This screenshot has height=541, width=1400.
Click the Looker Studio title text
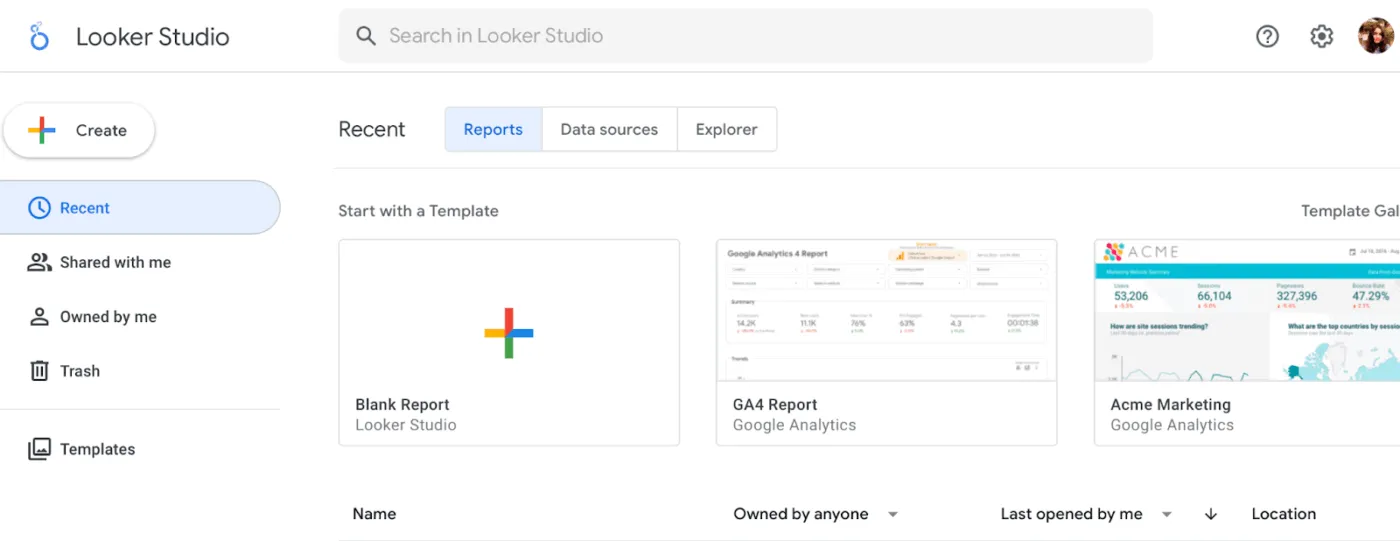pyautogui.click(x=152, y=37)
